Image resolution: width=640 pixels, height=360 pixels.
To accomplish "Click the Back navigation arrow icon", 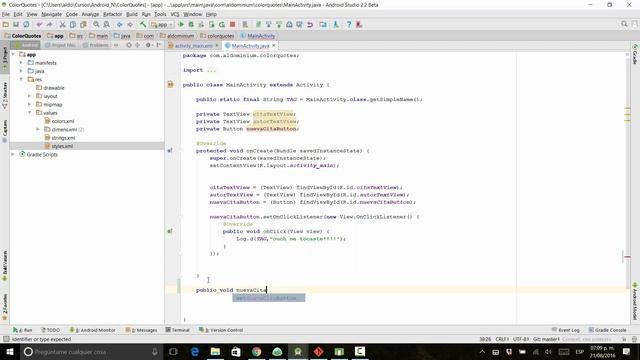I will tap(119, 24).
